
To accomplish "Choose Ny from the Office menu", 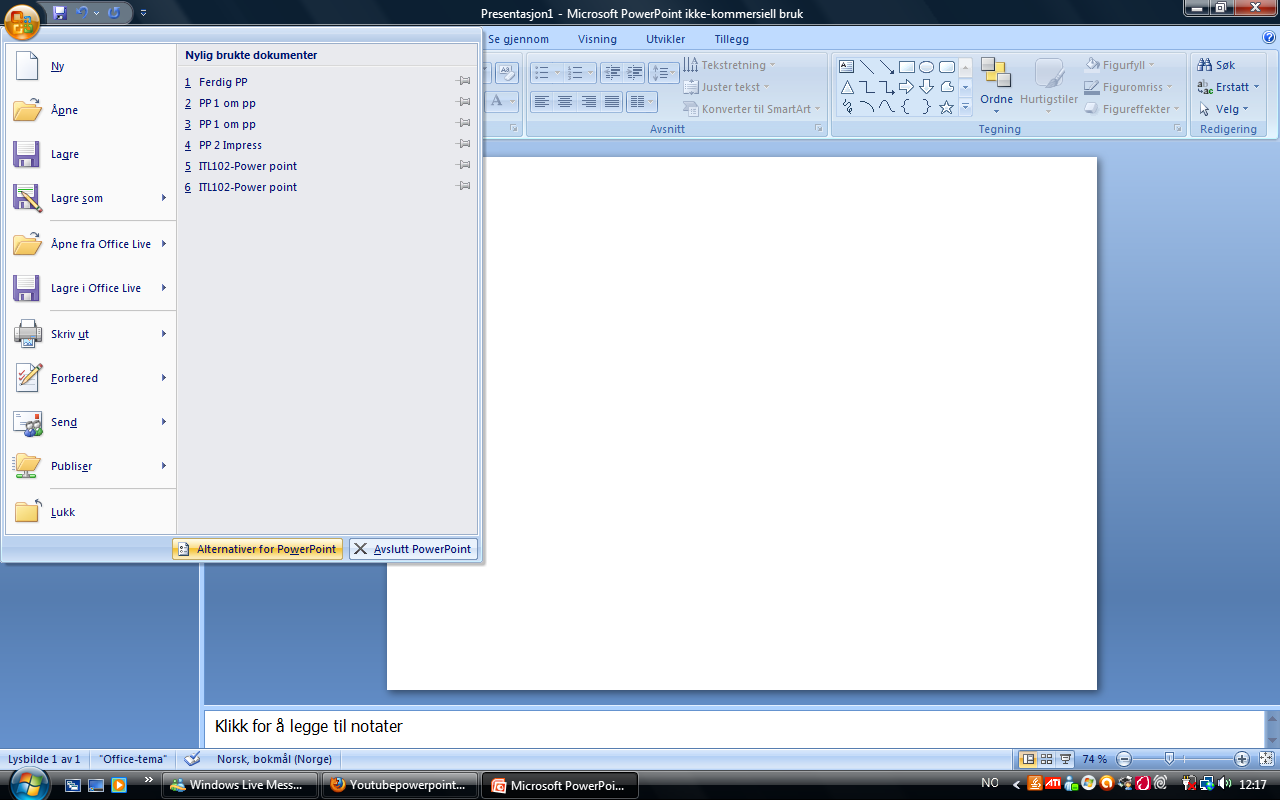I will pos(90,66).
